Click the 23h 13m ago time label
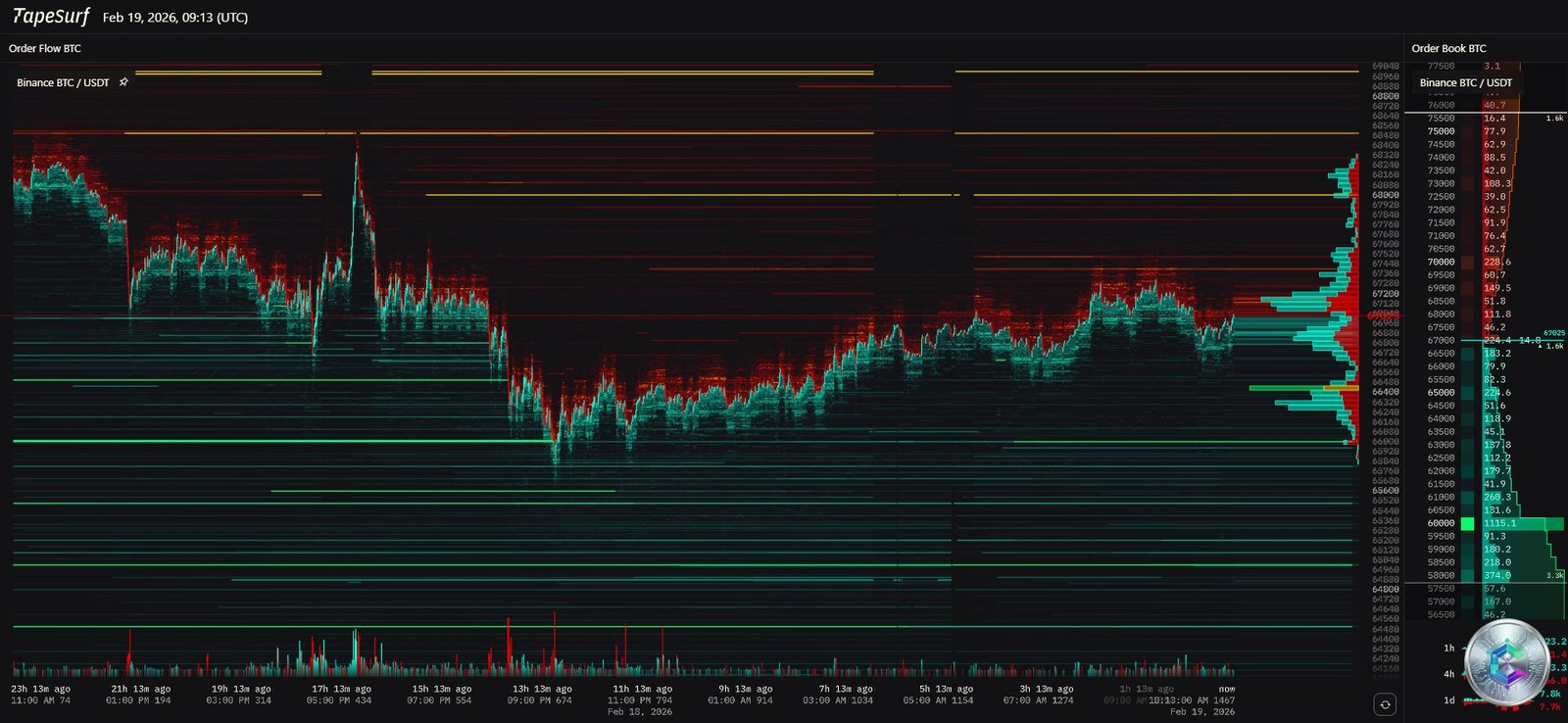This screenshot has height=723, width=1568. click(x=40, y=689)
